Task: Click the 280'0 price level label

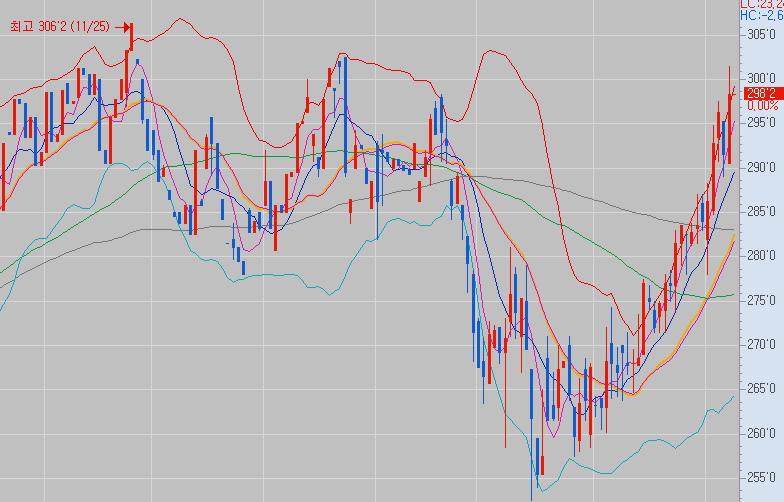Action: click(762, 256)
